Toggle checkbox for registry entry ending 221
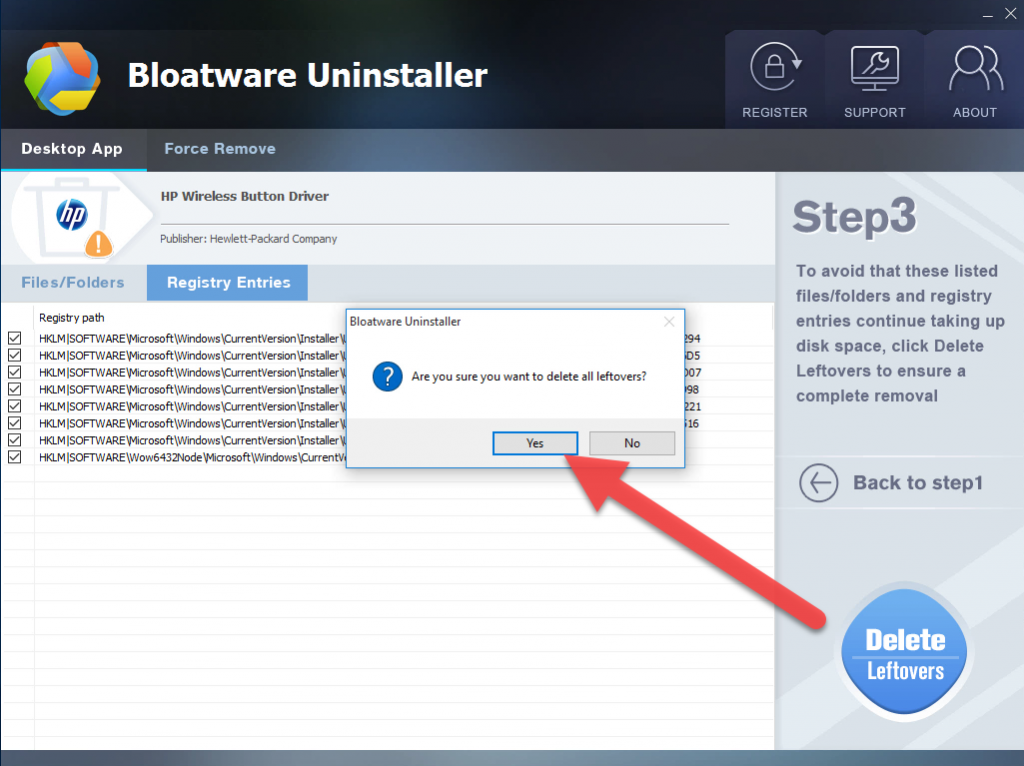 point(14,406)
